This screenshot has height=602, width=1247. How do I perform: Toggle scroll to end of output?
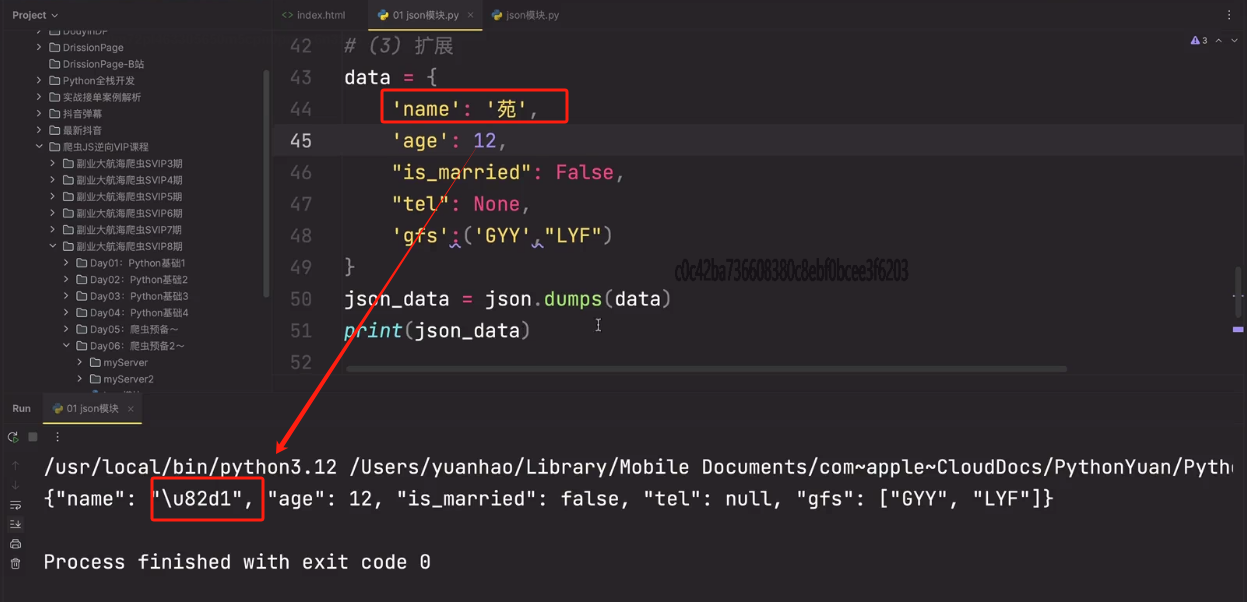tap(15, 524)
